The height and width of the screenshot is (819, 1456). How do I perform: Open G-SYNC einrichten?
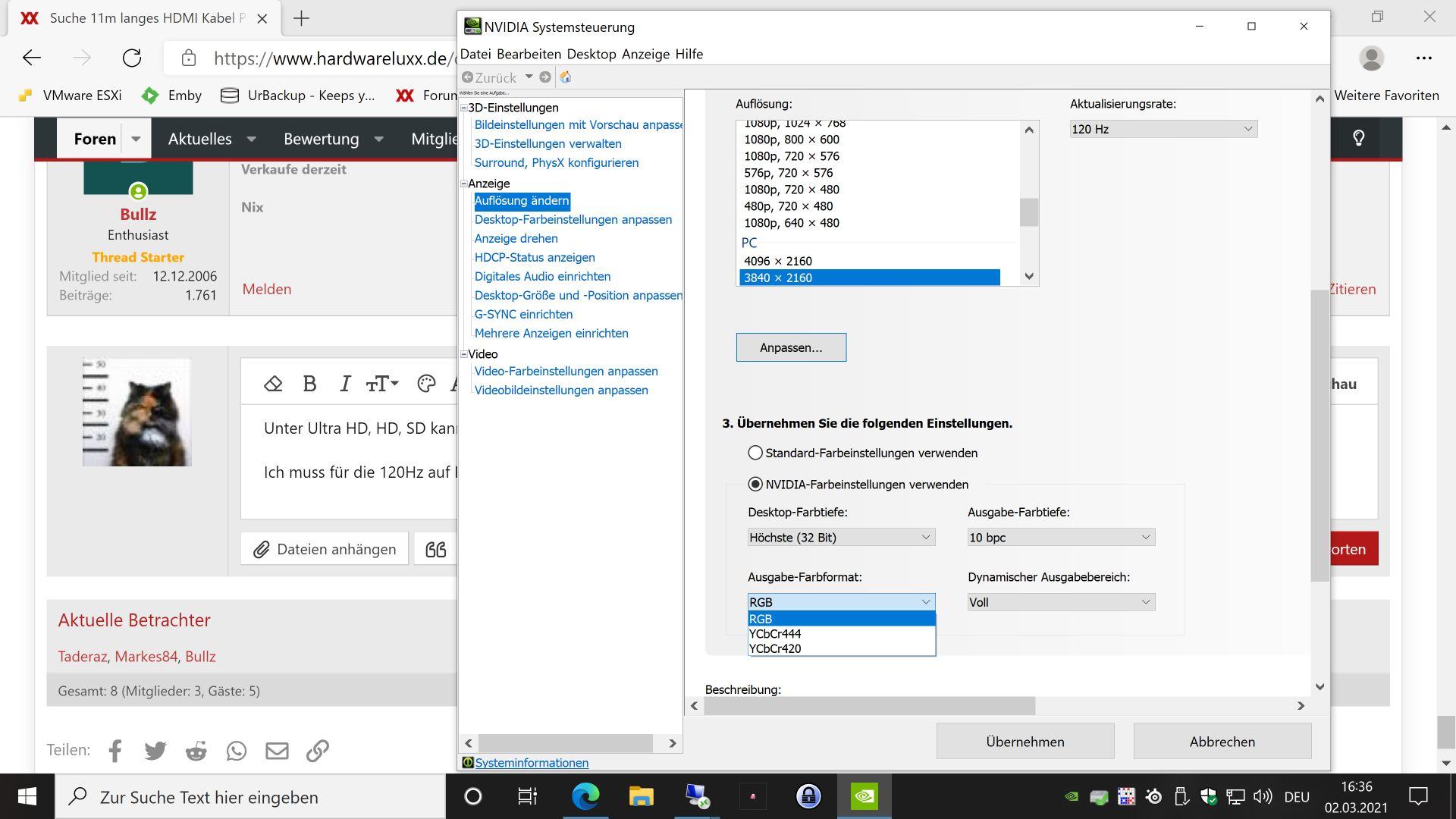click(523, 314)
